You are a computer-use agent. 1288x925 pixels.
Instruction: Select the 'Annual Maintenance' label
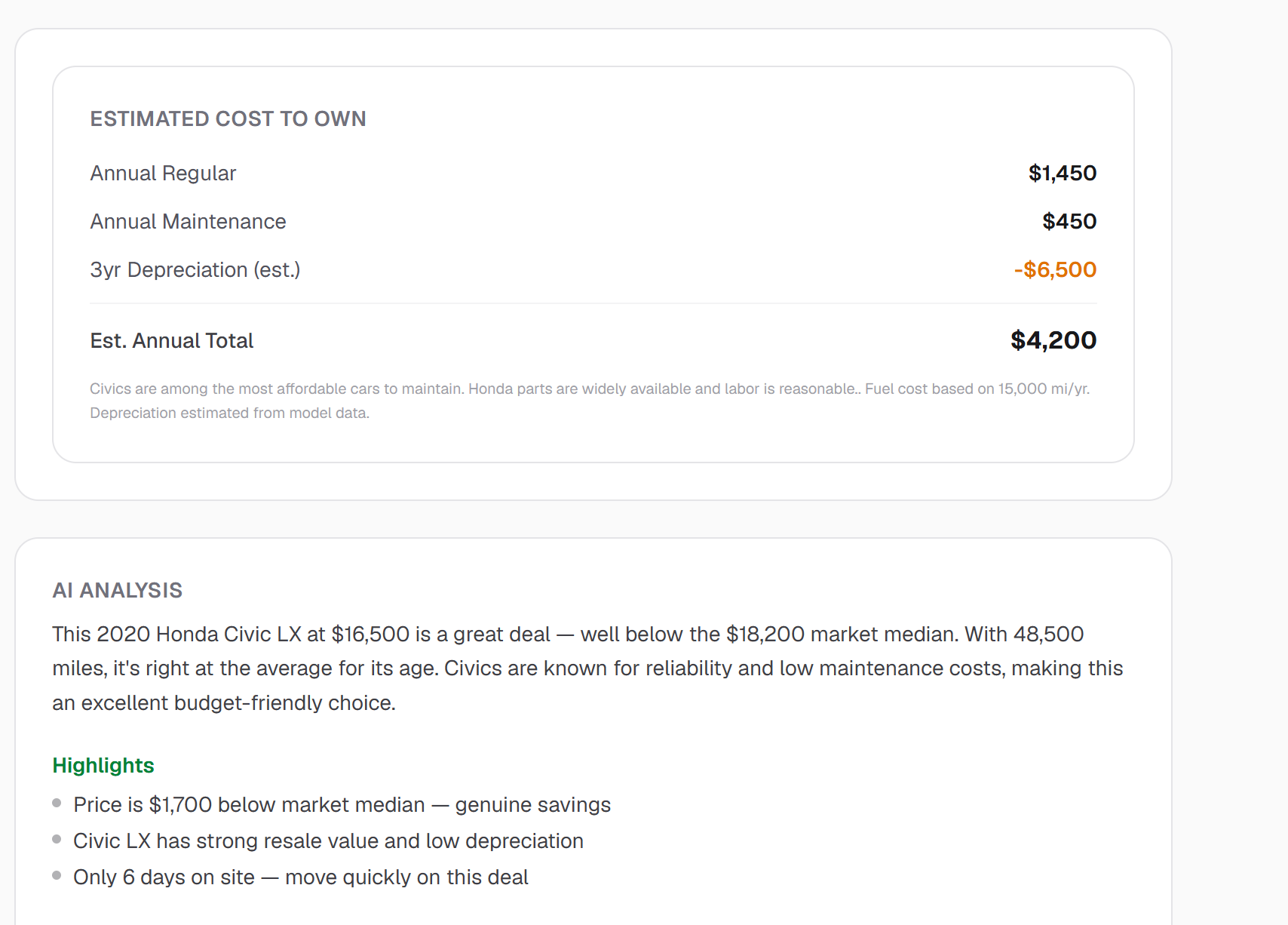point(188,222)
